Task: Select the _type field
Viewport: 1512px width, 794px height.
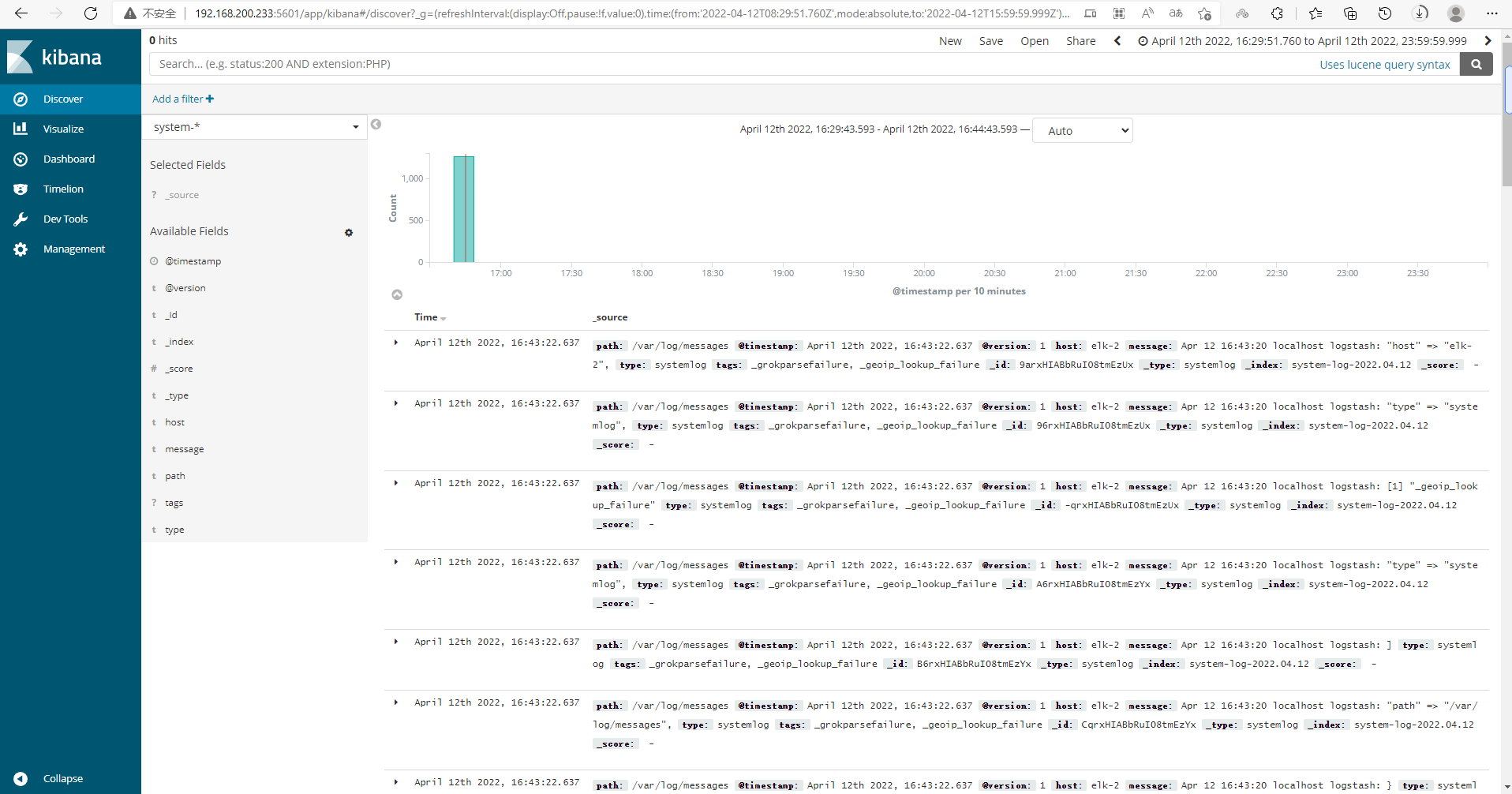Action: 177,395
